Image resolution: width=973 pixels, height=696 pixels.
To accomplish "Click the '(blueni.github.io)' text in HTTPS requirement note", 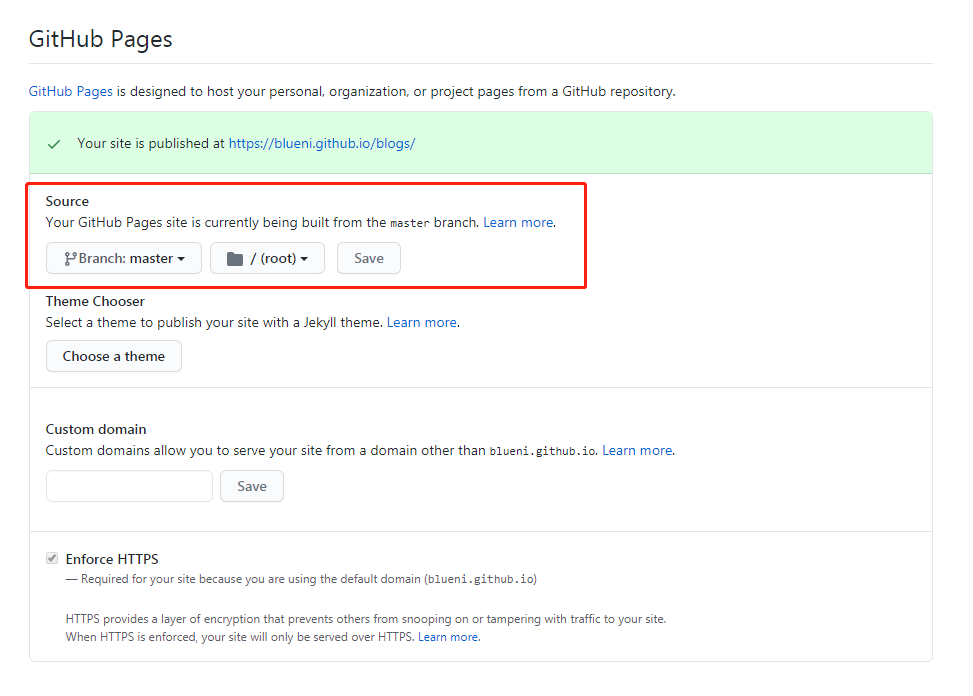I will point(481,579).
